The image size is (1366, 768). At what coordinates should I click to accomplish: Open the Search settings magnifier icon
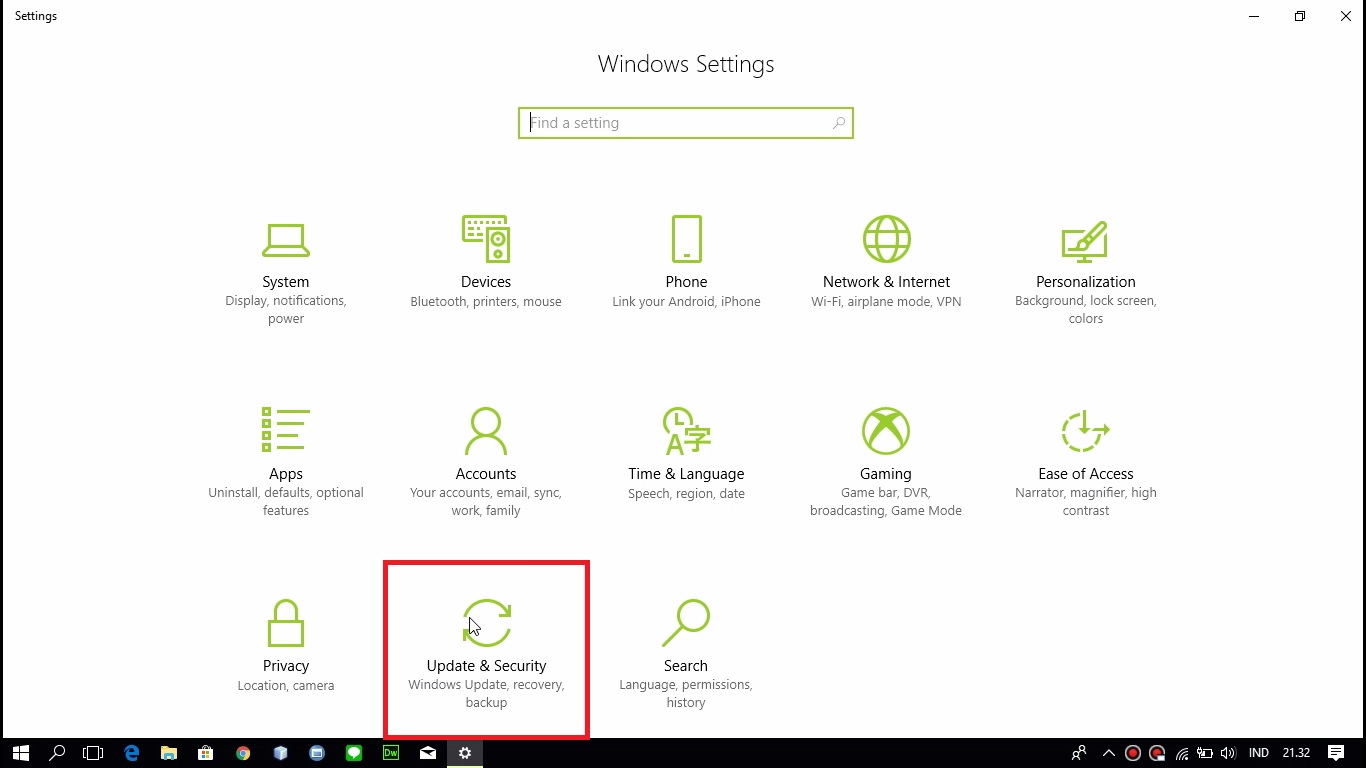pyautogui.click(x=686, y=623)
